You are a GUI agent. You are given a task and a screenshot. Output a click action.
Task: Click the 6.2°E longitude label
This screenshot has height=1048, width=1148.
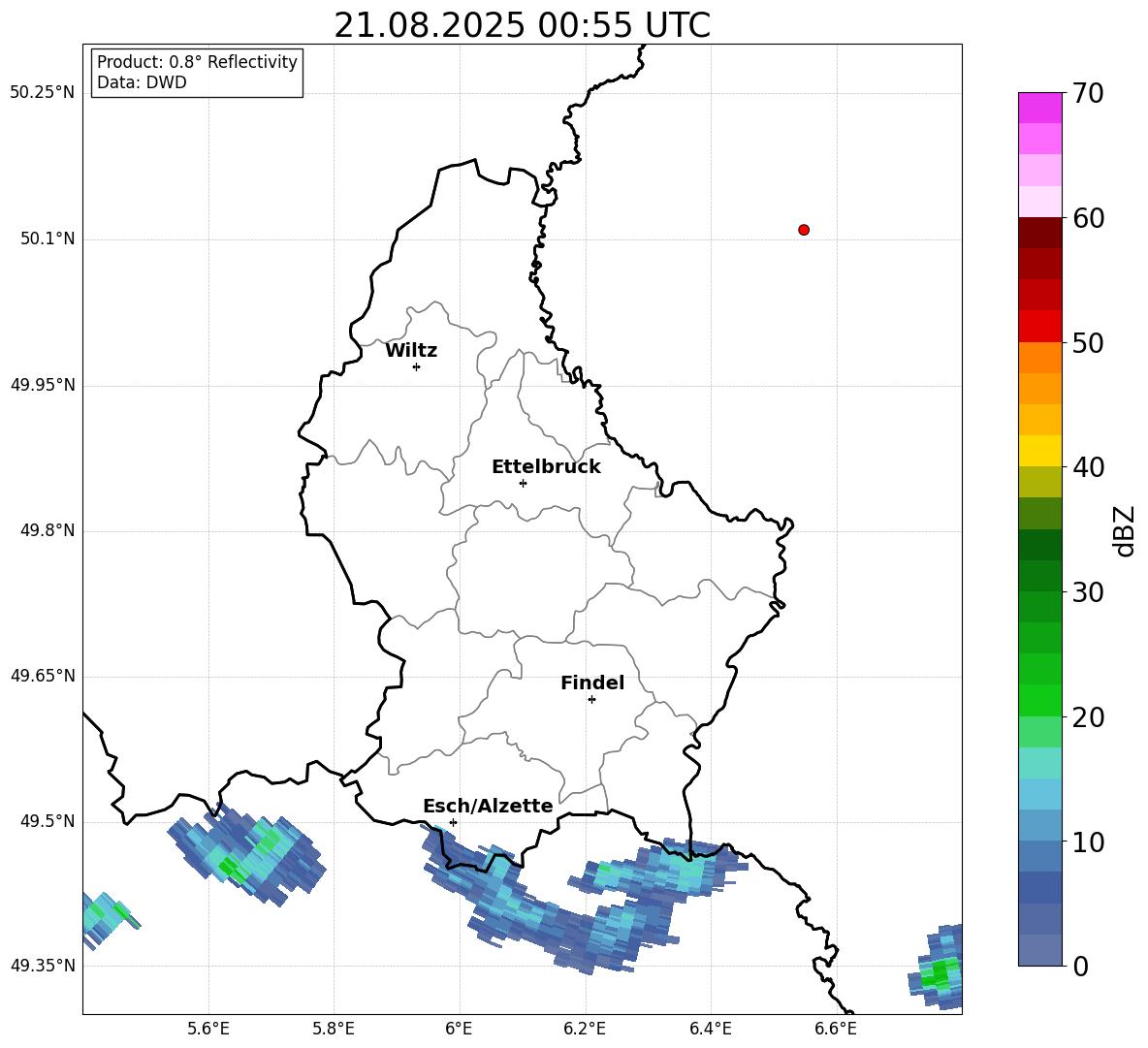585,1029
